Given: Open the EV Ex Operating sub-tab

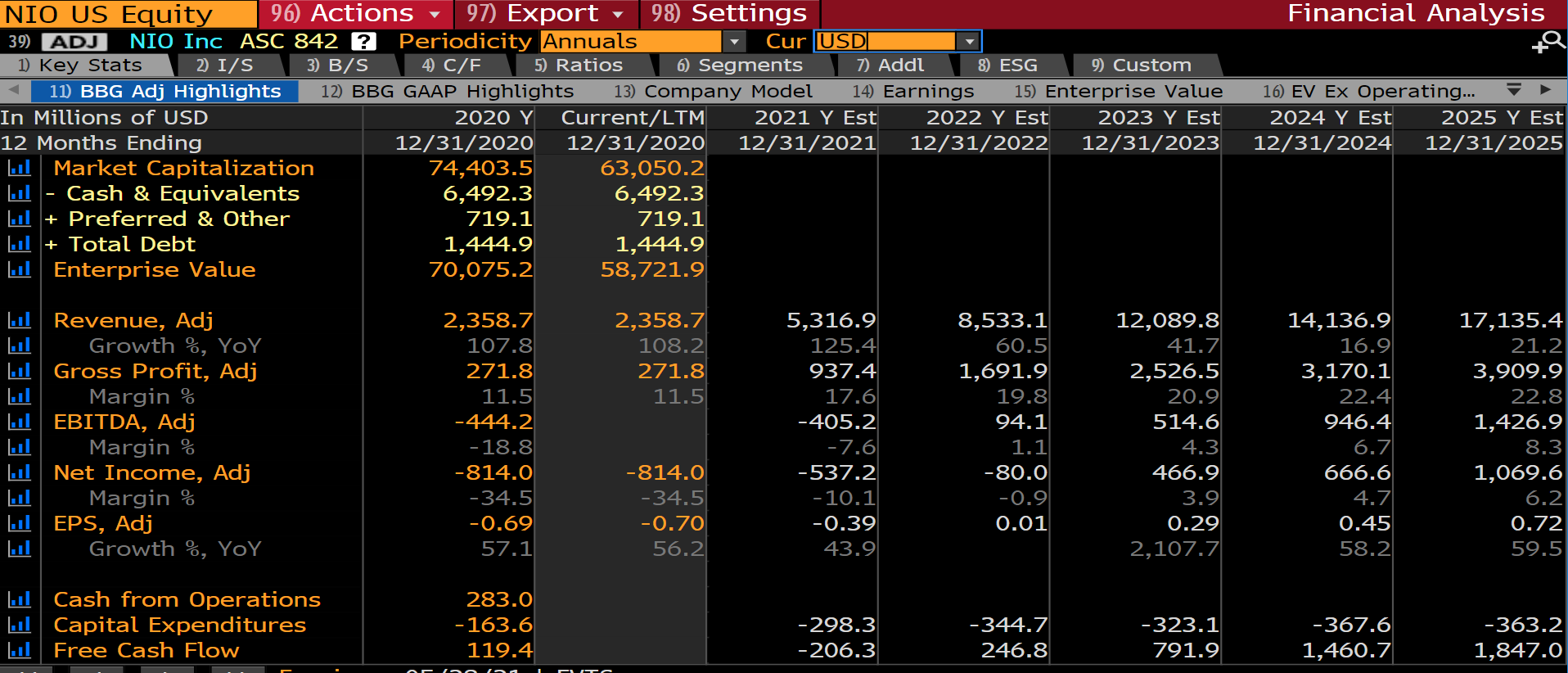Looking at the screenshot, I should (x=1368, y=91).
